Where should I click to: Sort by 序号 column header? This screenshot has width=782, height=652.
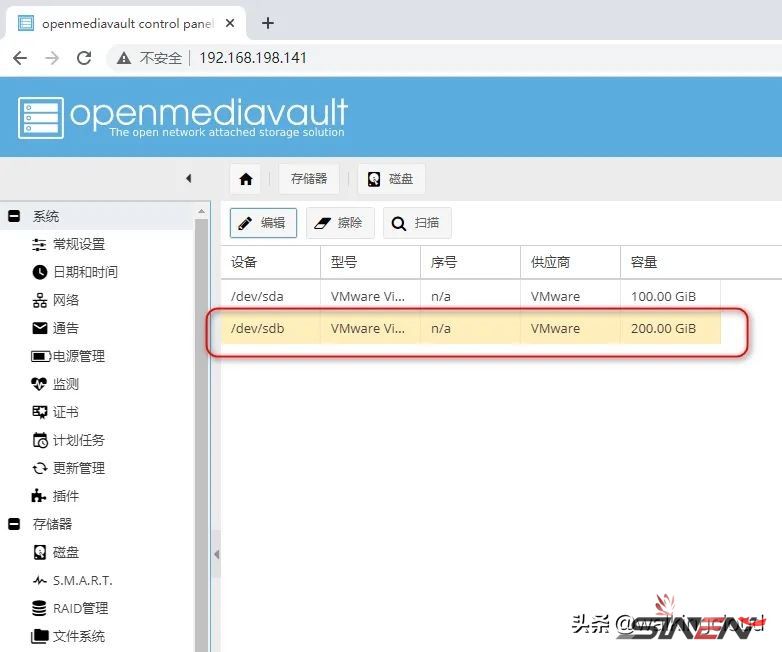point(470,262)
